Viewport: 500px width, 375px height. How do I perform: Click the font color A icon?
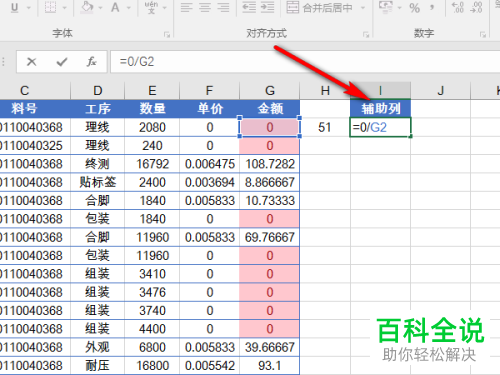click(115, 7)
